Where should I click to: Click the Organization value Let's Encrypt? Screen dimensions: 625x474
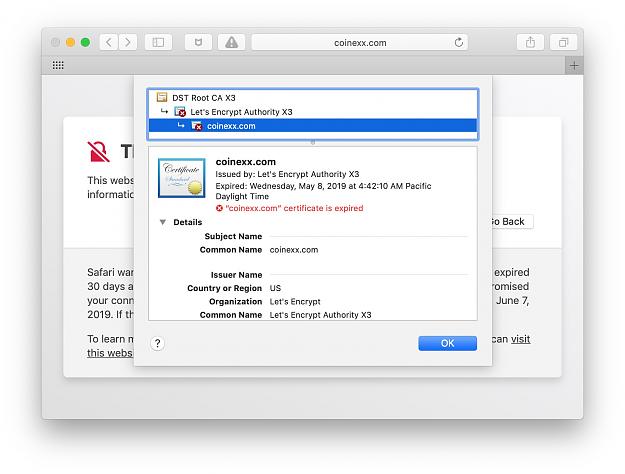click(295, 302)
